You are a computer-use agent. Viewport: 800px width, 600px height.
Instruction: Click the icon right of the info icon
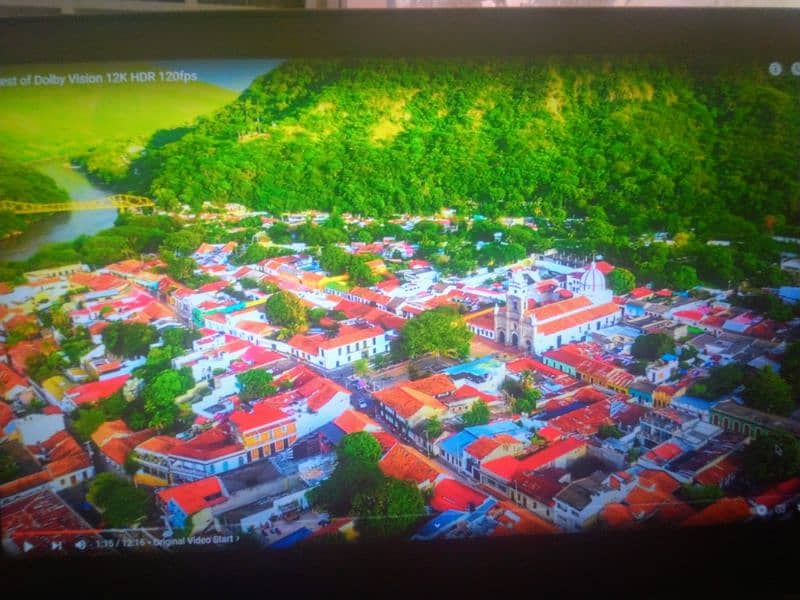click(794, 69)
